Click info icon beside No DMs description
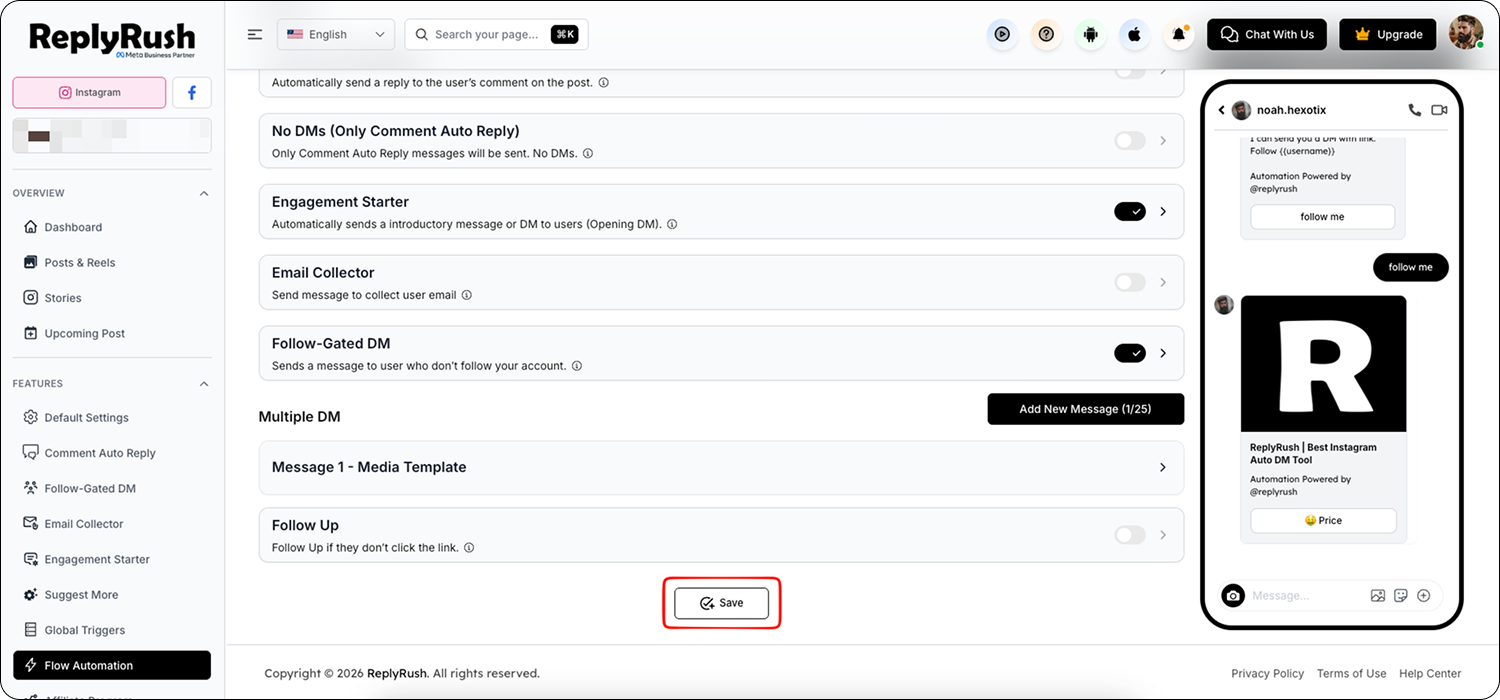 (588, 154)
